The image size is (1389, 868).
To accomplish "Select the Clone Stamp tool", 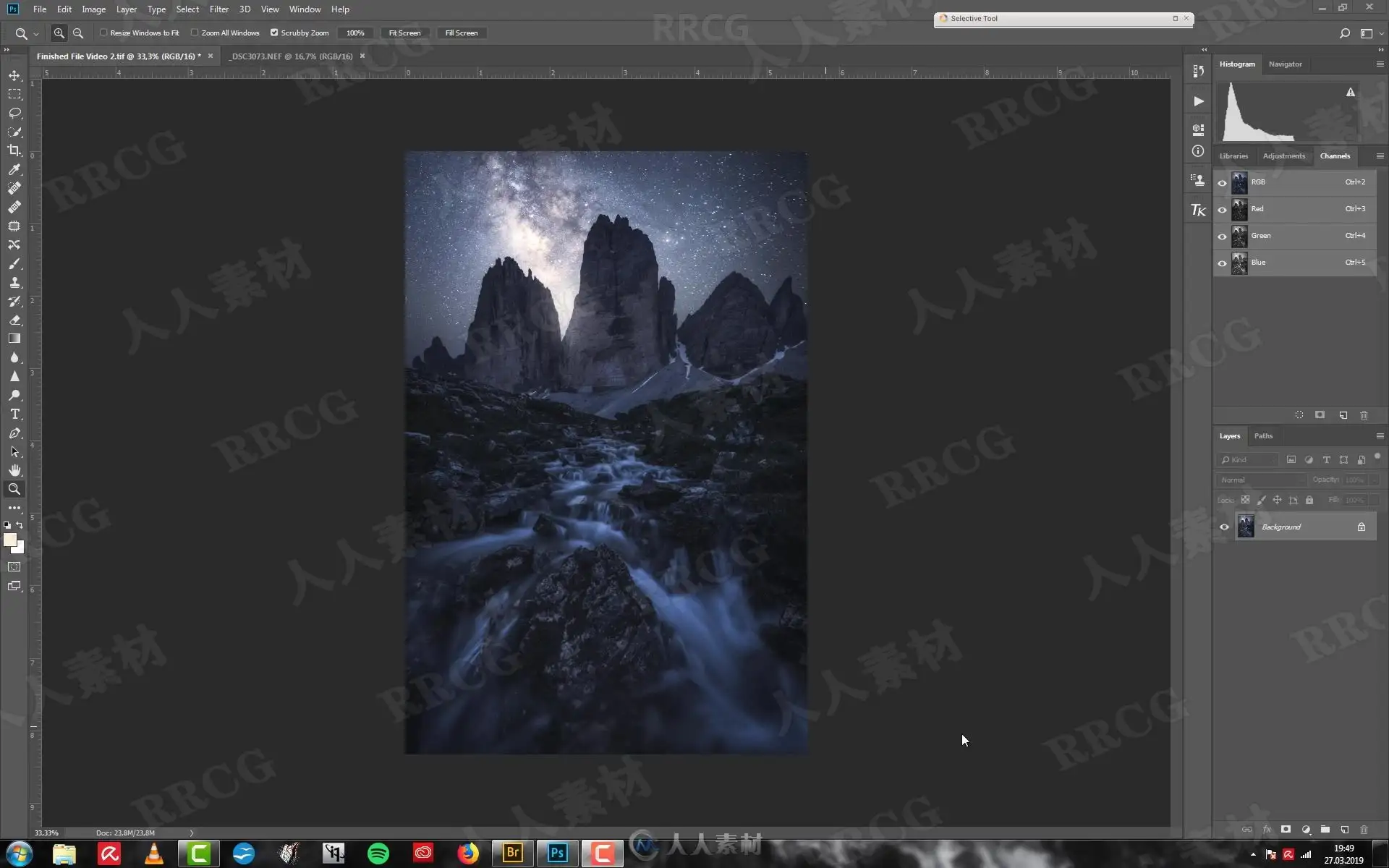I will 14,282.
